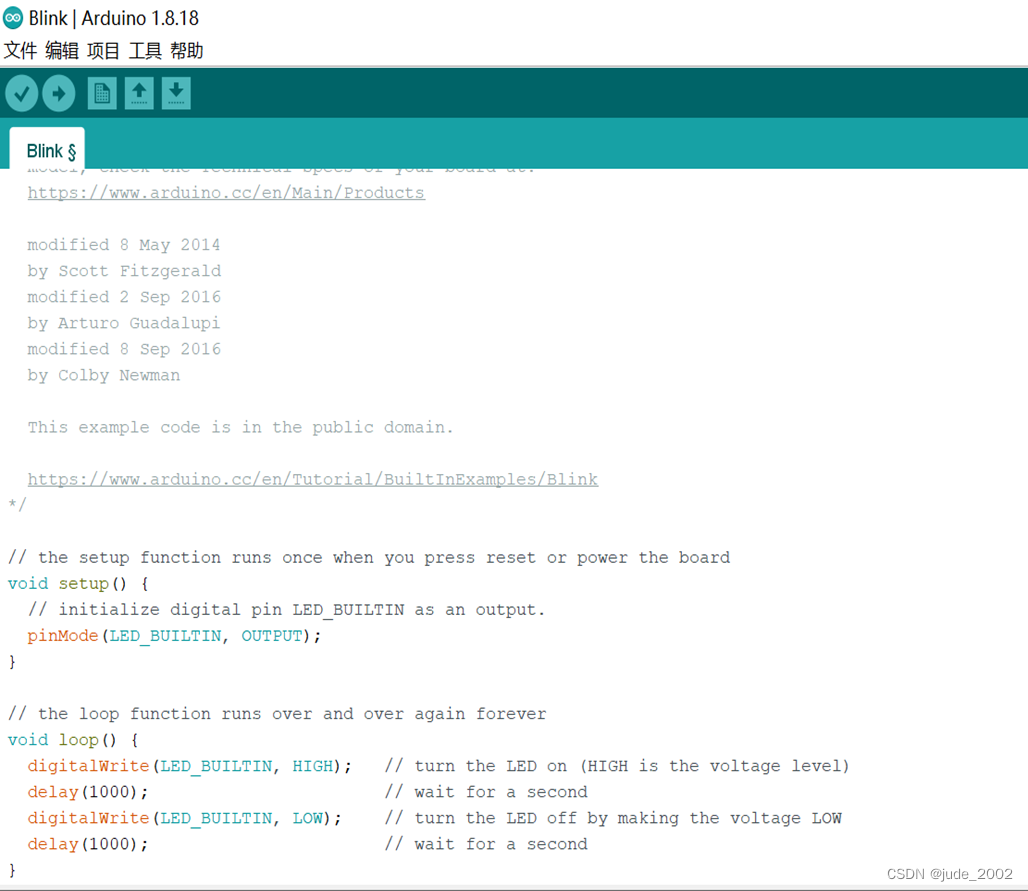Click the comment 'initialize digital pin LED_BUILTIN as an output'

coord(287,610)
